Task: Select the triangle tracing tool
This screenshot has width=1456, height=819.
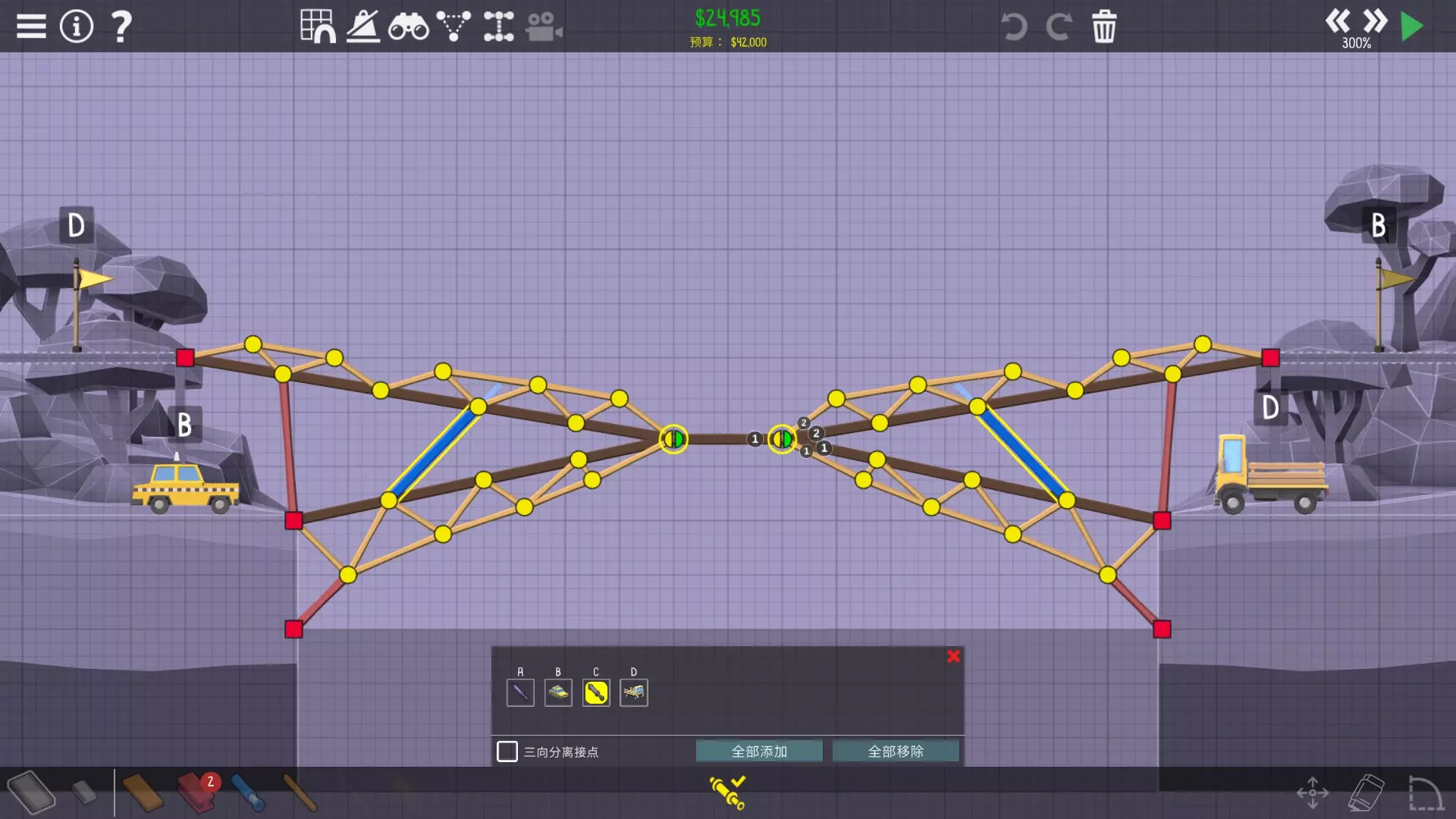Action: tap(453, 27)
